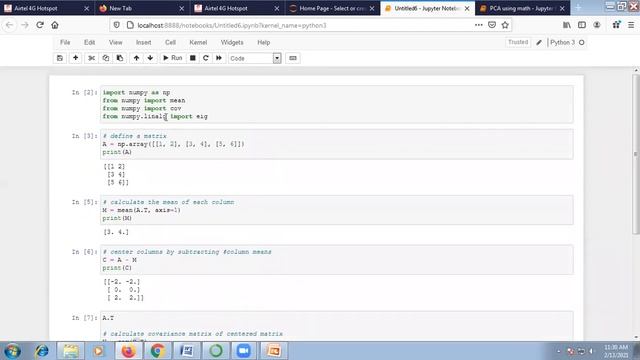
Task: Restart the kernel and rerun the notebook
Action: pos(219,58)
